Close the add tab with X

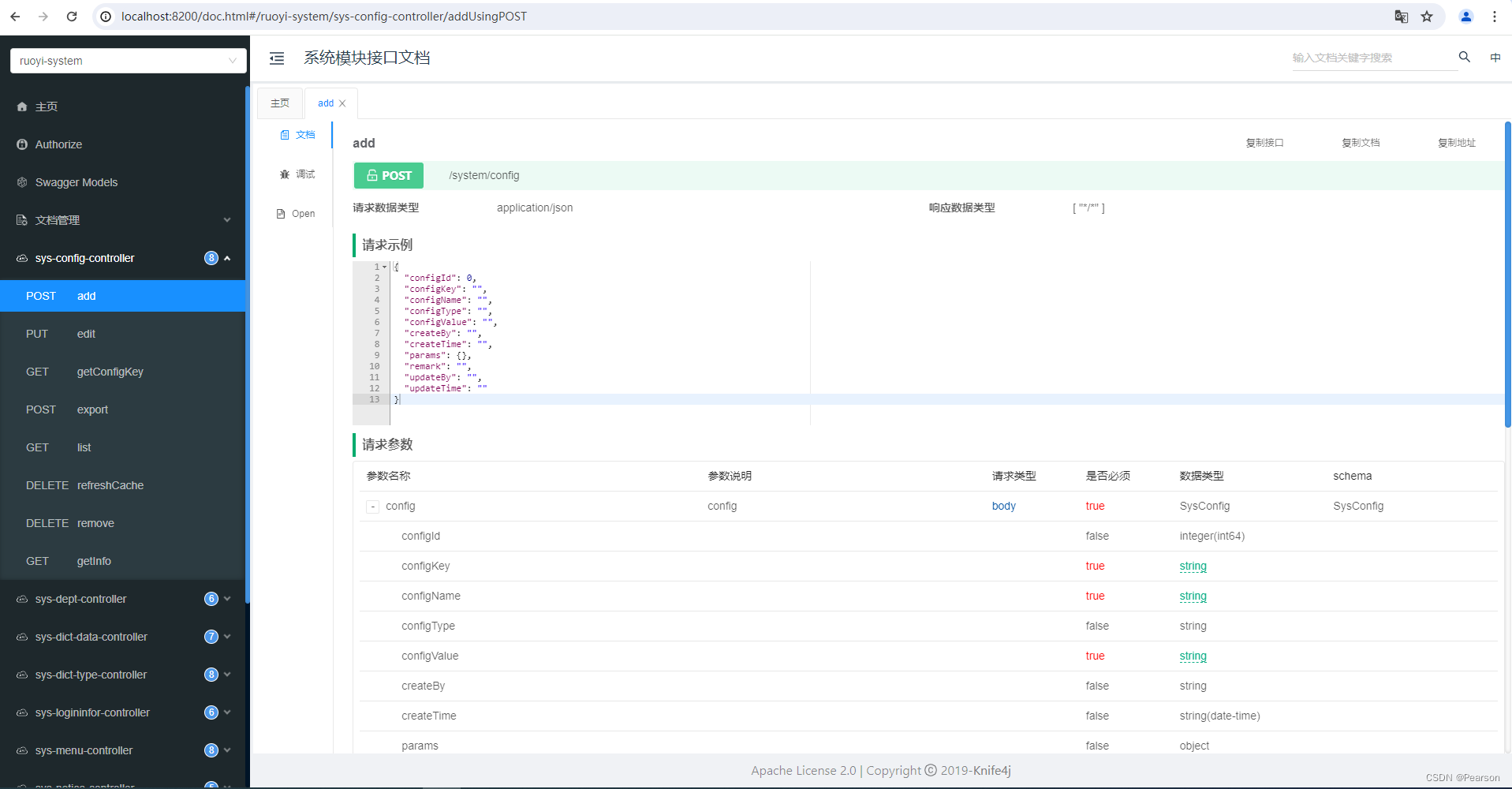342,103
